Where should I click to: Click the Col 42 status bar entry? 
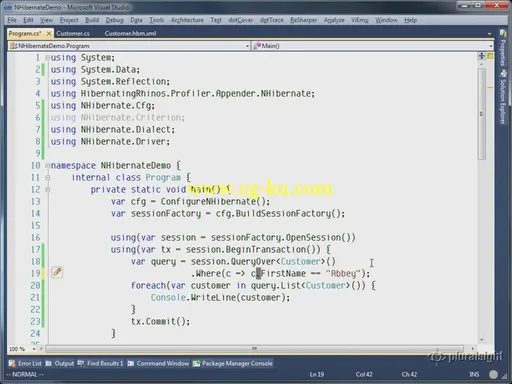click(364, 374)
